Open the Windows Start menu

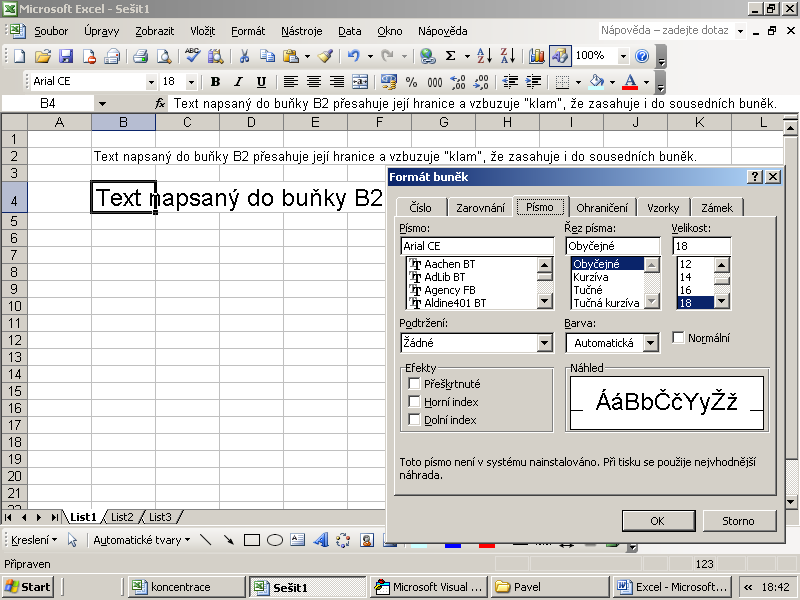pyautogui.click(x=28, y=587)
